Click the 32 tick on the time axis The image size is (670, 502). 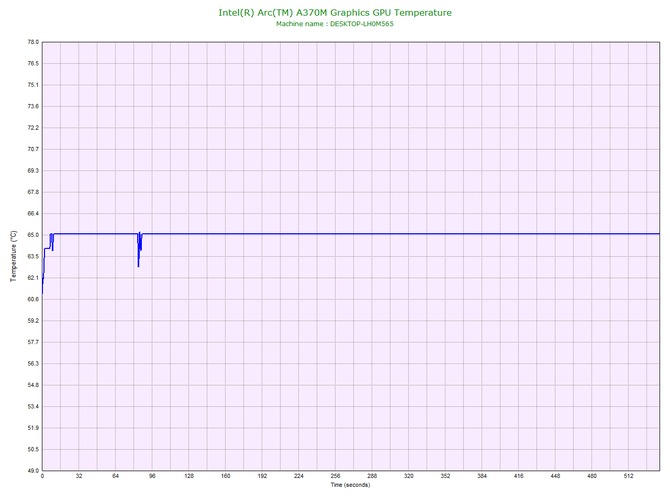(x=79, y=476)
